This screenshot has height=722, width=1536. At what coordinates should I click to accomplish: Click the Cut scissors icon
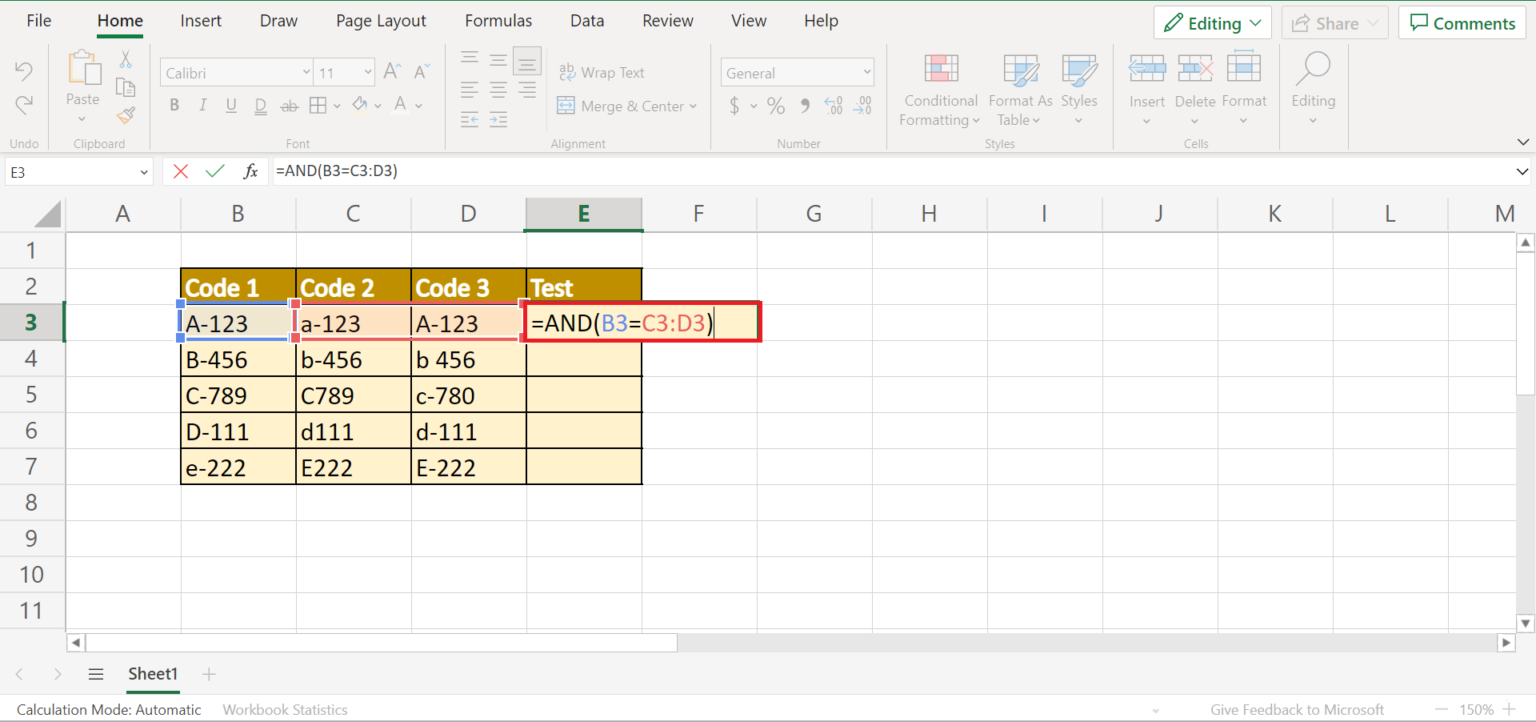coord(125,60)
